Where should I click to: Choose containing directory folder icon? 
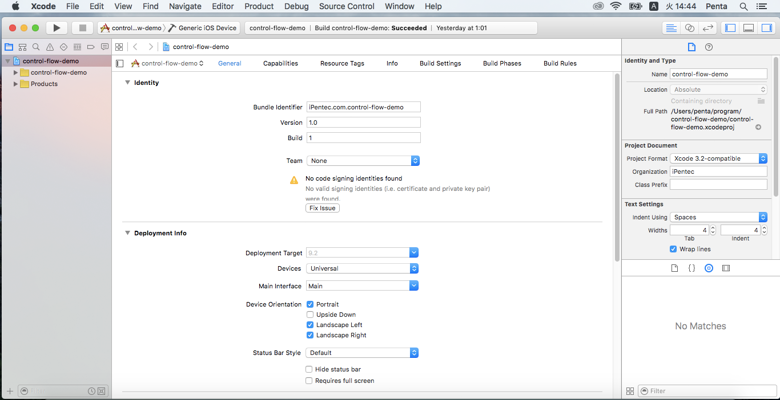pos(761,100)
